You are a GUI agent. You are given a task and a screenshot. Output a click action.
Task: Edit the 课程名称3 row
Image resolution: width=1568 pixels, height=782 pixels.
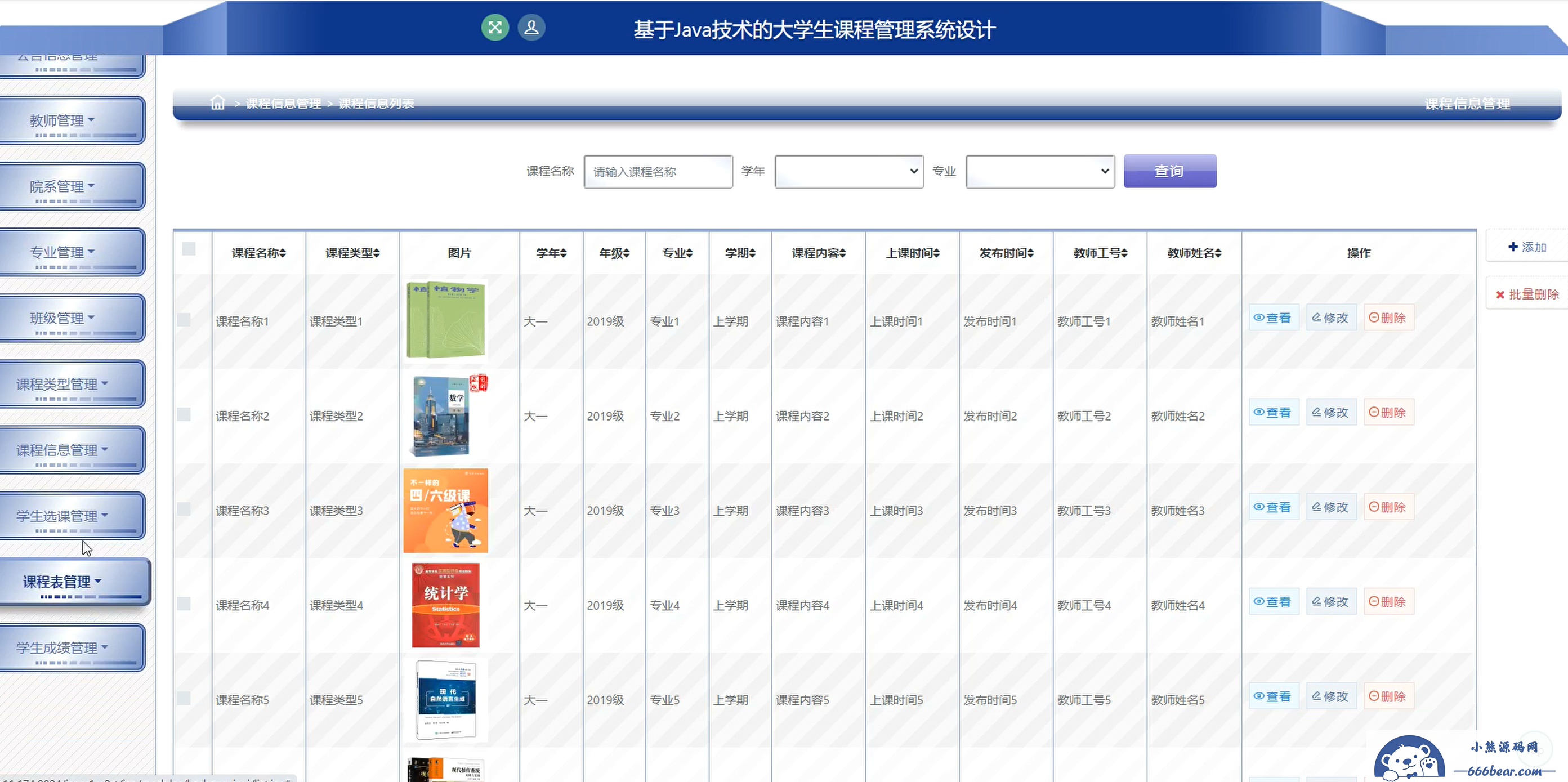click(x=1331, y=507)
